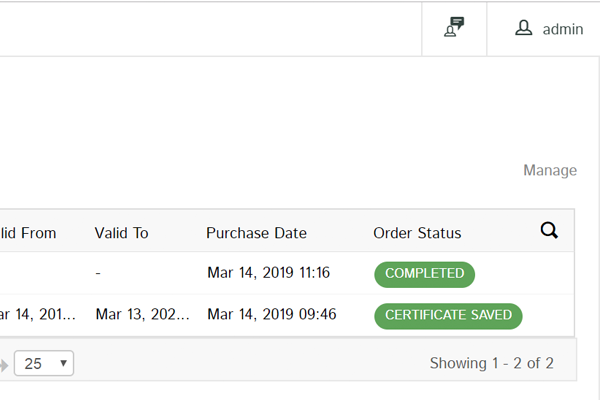The image size is (600, 400).
Task: Click the Manage link
Action: pos(549,170)
